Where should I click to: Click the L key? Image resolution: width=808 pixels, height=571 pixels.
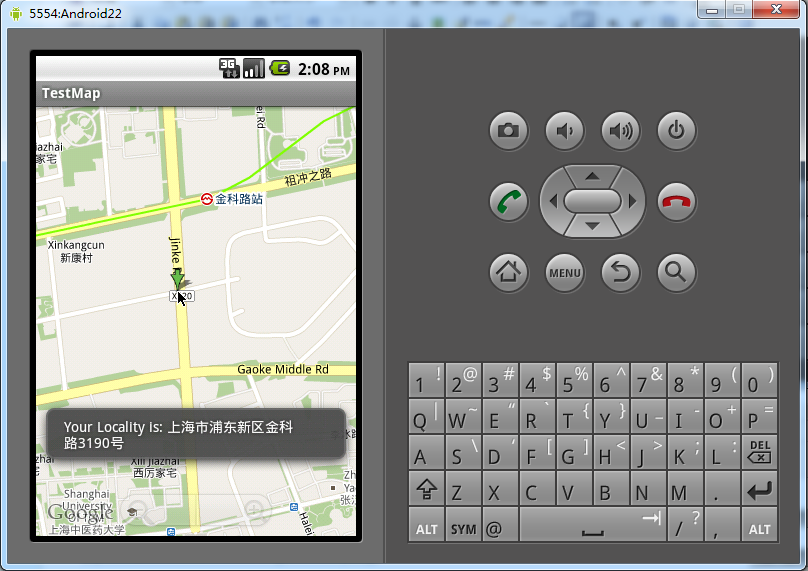[722, 452]
